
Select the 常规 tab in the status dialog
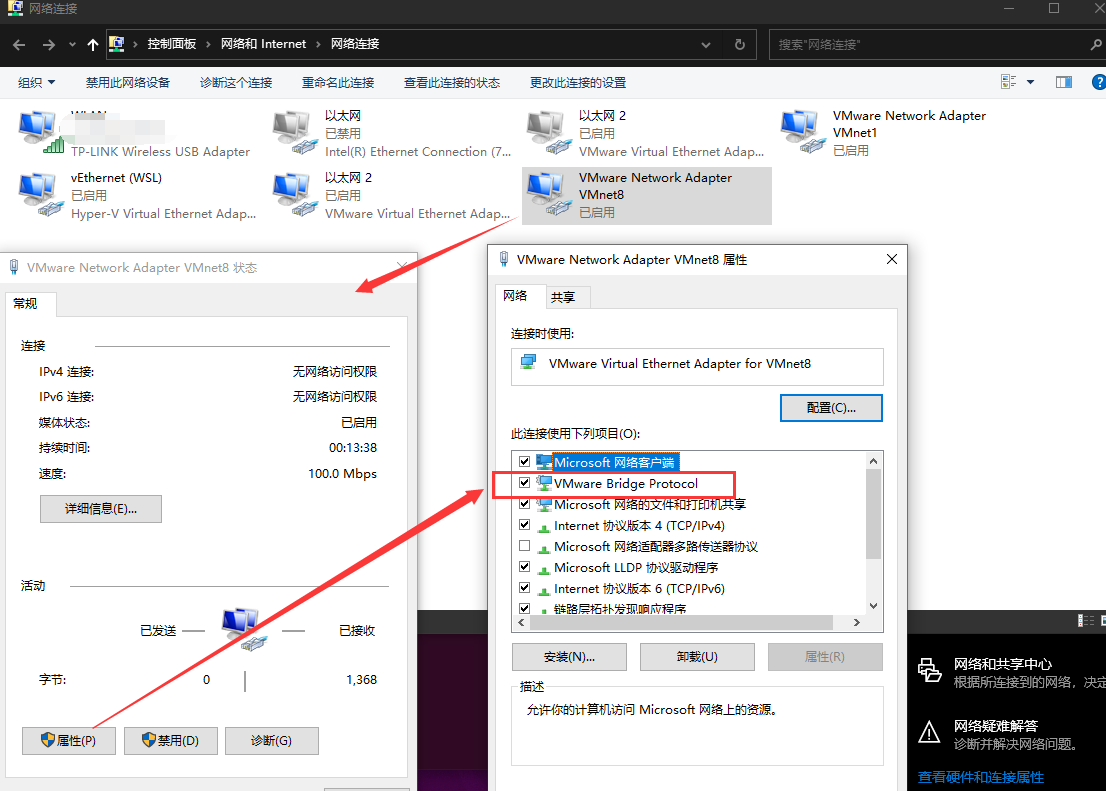30,303
